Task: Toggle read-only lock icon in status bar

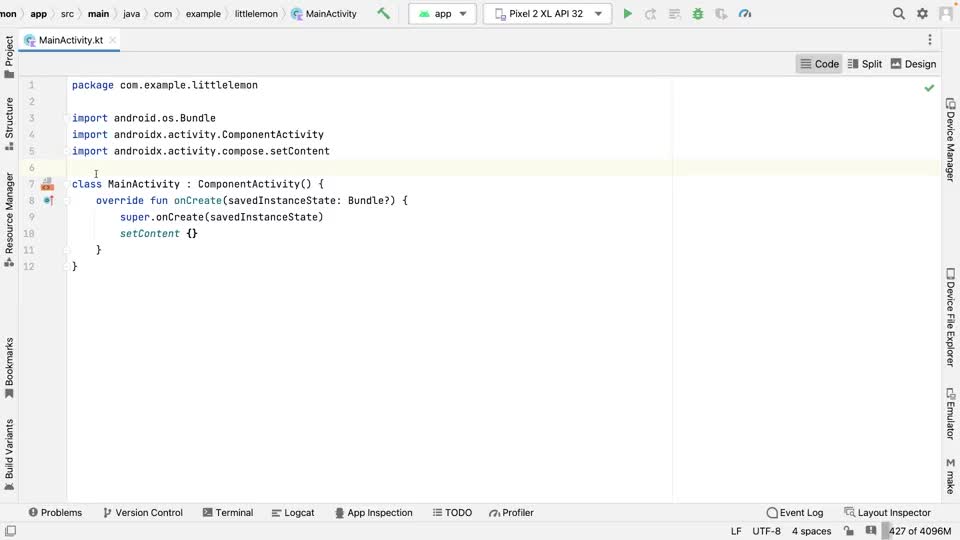Action: point(848,531)
